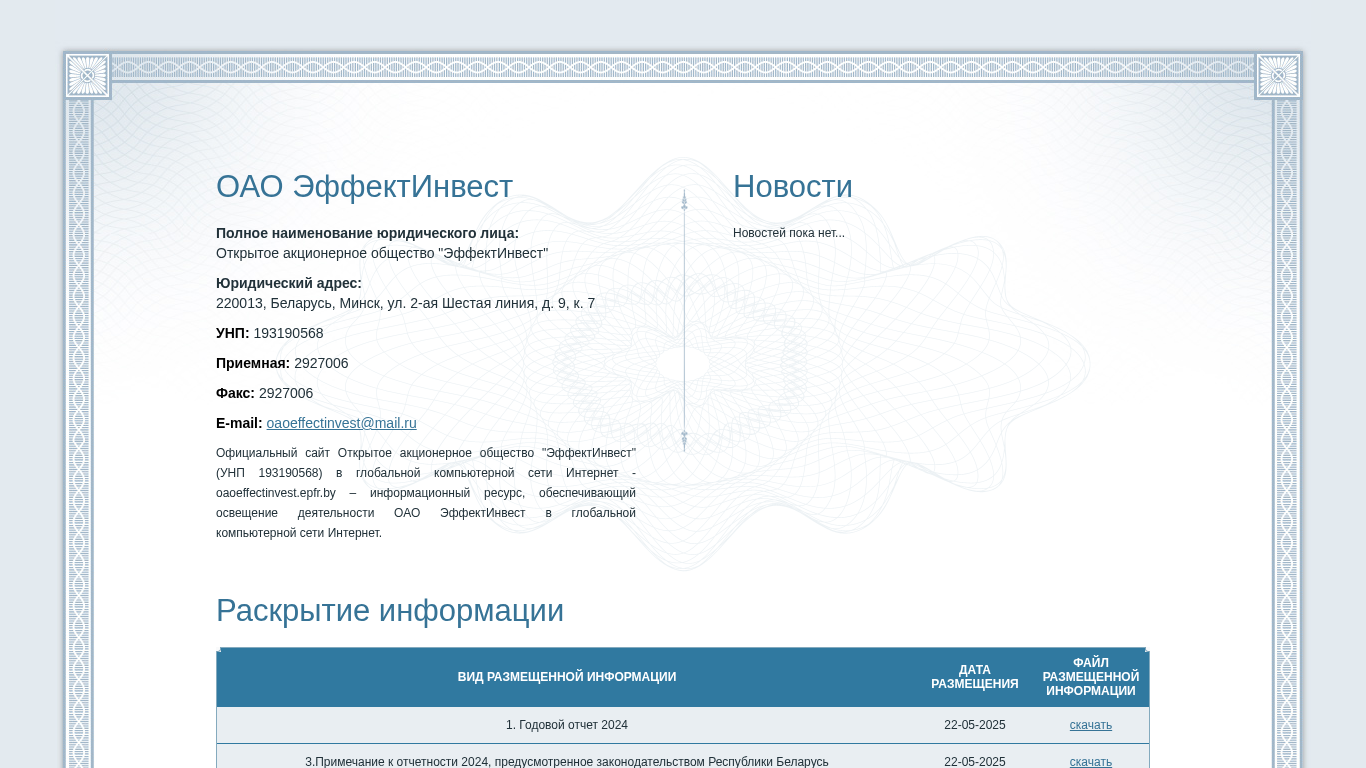
Task: Select the 3.Примечание к отчетности 2024 row title
Action: [566, 761]
